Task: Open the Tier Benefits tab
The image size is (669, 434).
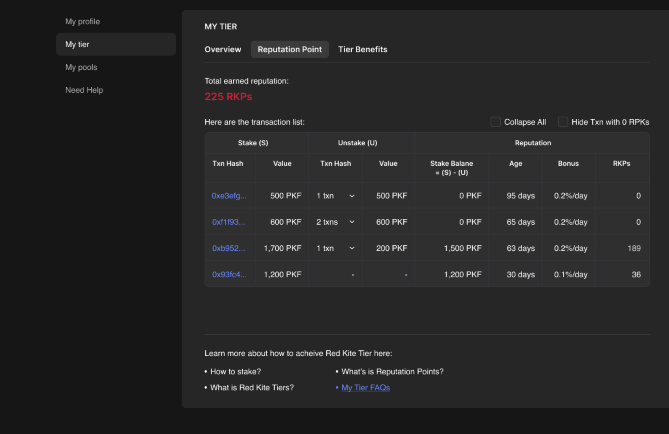Action: click(363, 50)
